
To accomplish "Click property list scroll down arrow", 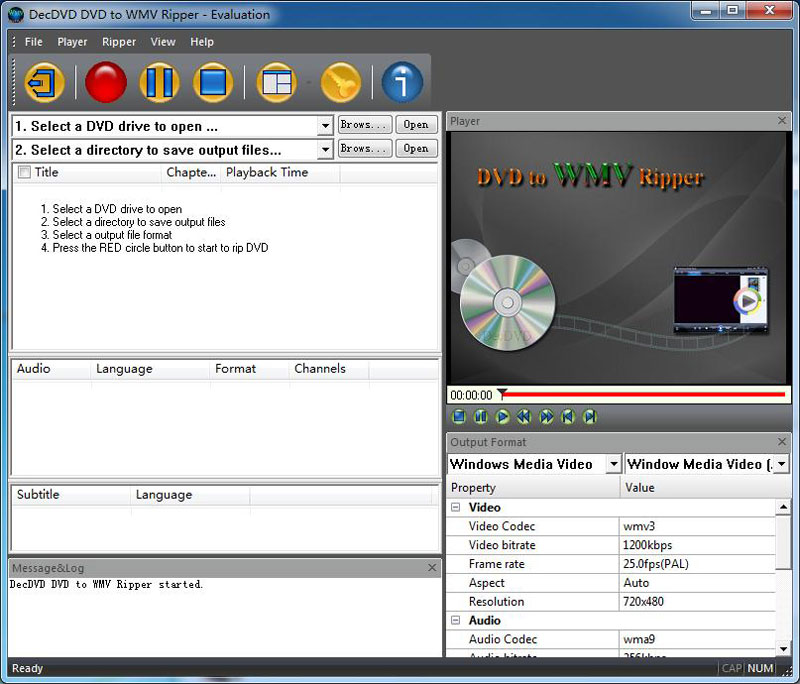I will click(x=783, y=649).
